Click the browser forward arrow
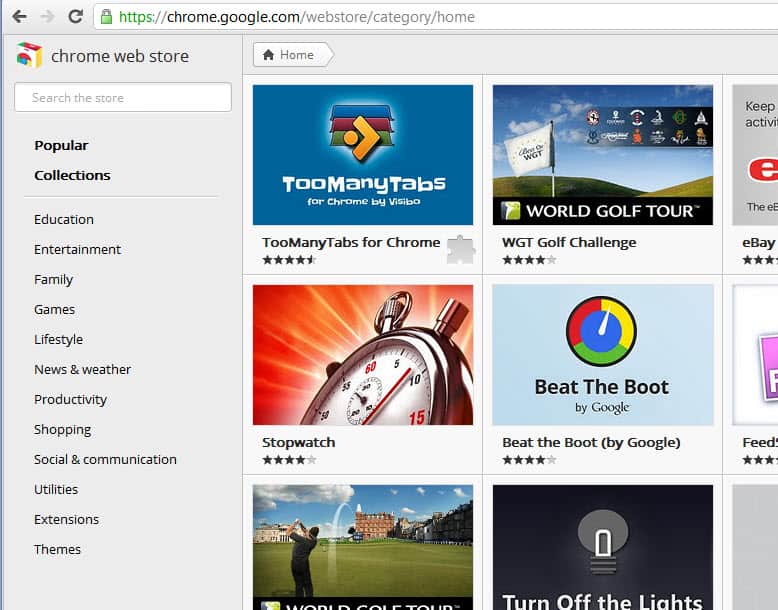 [47, 16]
